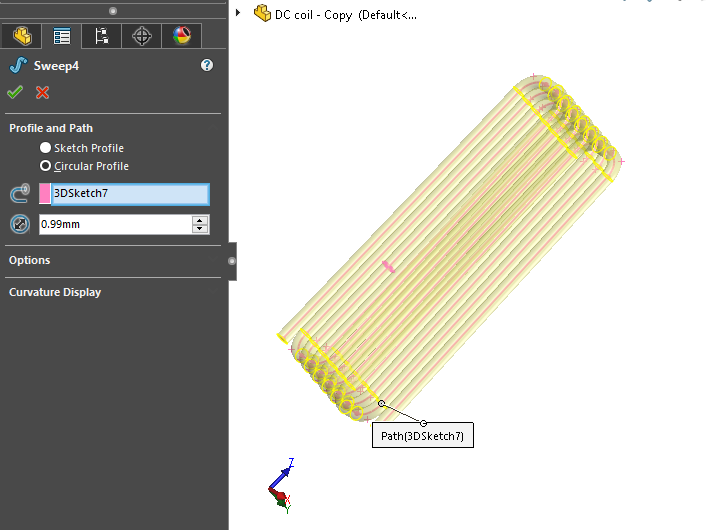Open the DimXpertManager crosshair tab

(141, 36)
